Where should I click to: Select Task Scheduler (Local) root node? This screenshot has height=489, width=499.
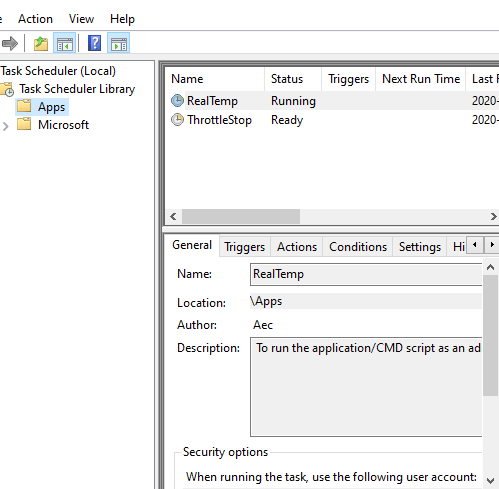(58, 71)
